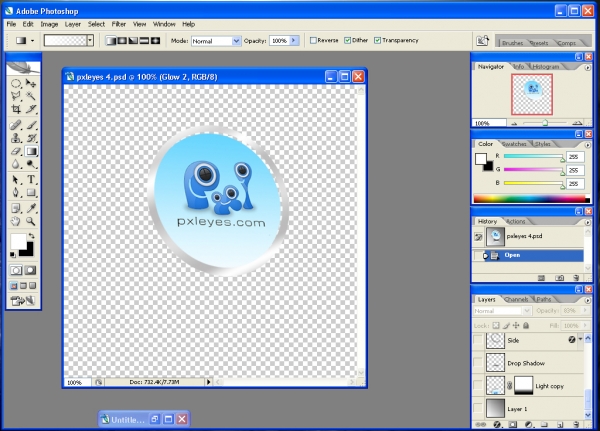This screenshot has width=600, height=431.
Task: Select the Eraser tool
Action: coord(16,151)
